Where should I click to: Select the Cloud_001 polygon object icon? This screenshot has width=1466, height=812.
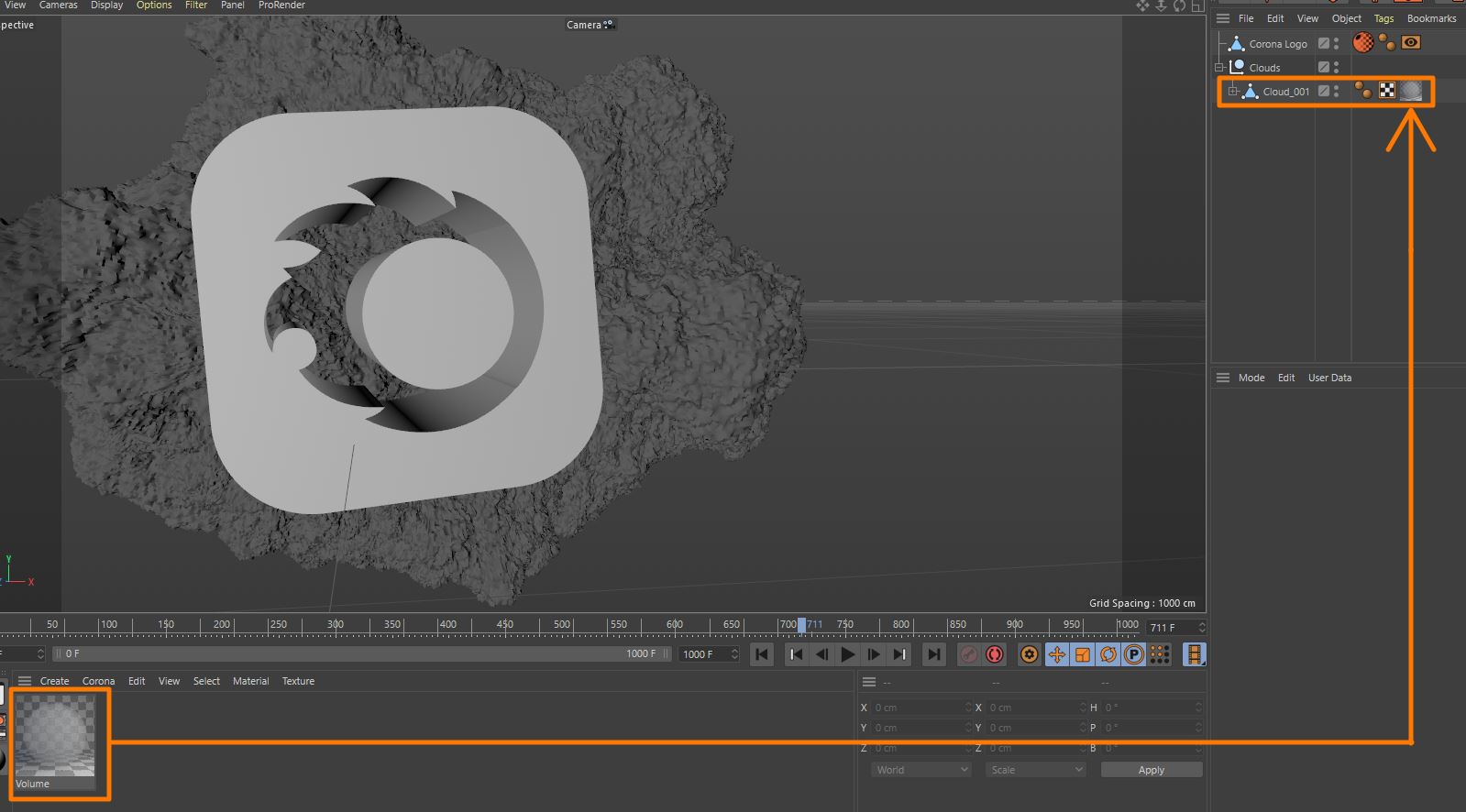[x=1251, y=91]
